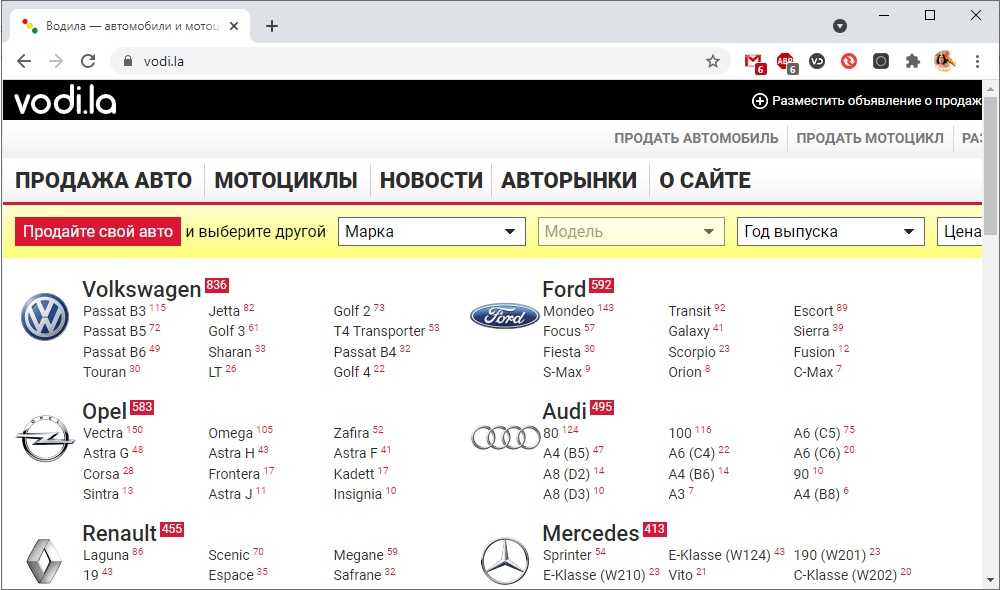
Task: Go to the НОВОСТИ section
Action: coord(431,181)
